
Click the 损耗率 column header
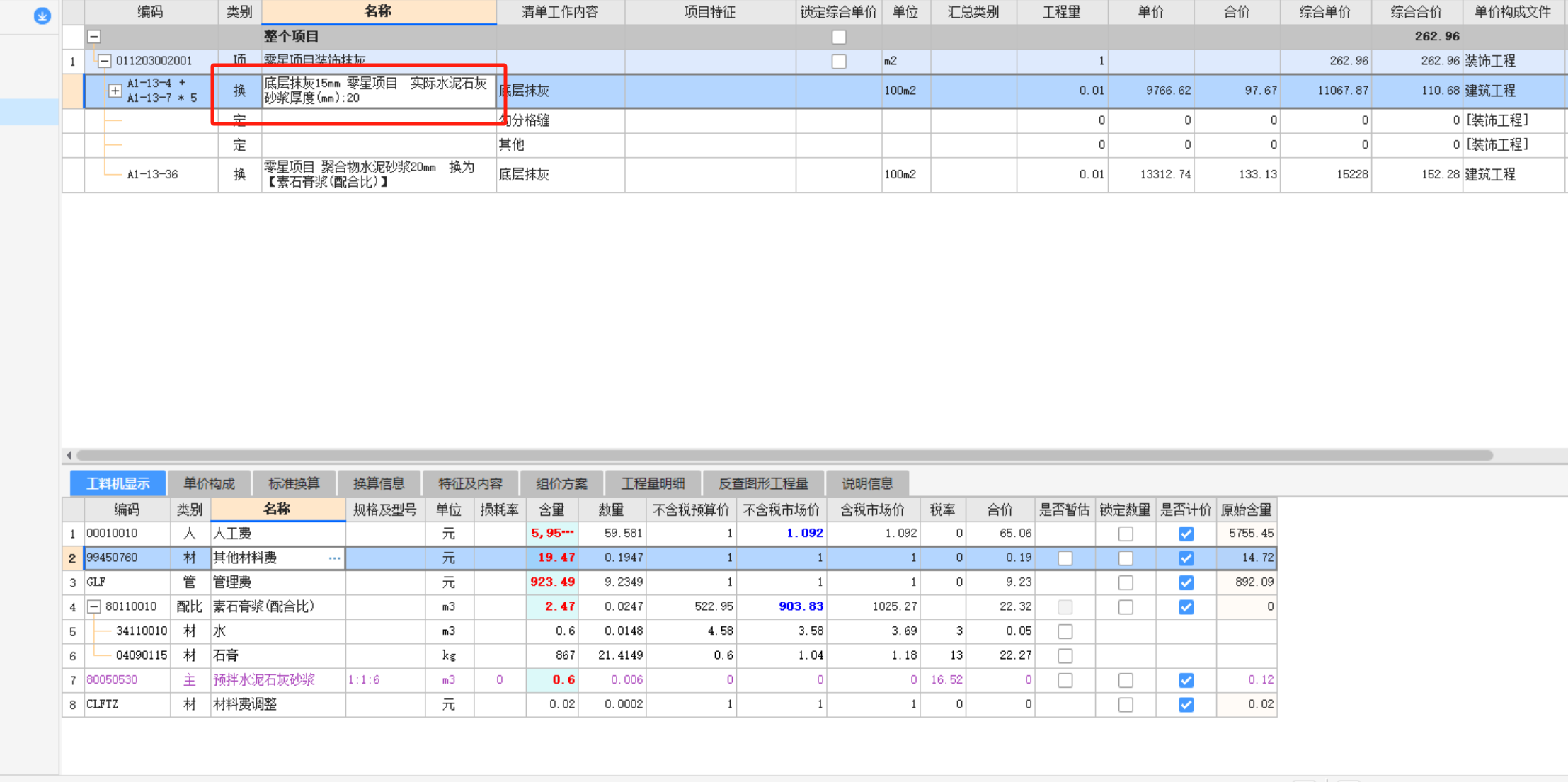coord(500,510)
